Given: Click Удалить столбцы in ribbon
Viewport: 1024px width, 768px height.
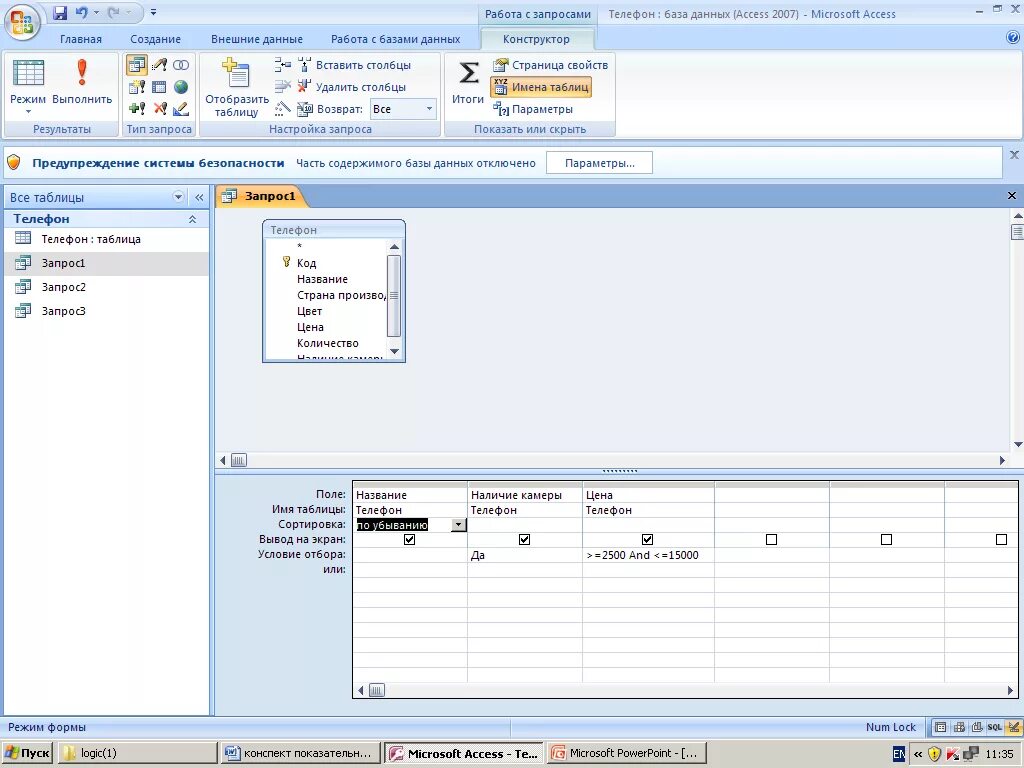Looking at the screenshot, I should [x=352, y=87].
